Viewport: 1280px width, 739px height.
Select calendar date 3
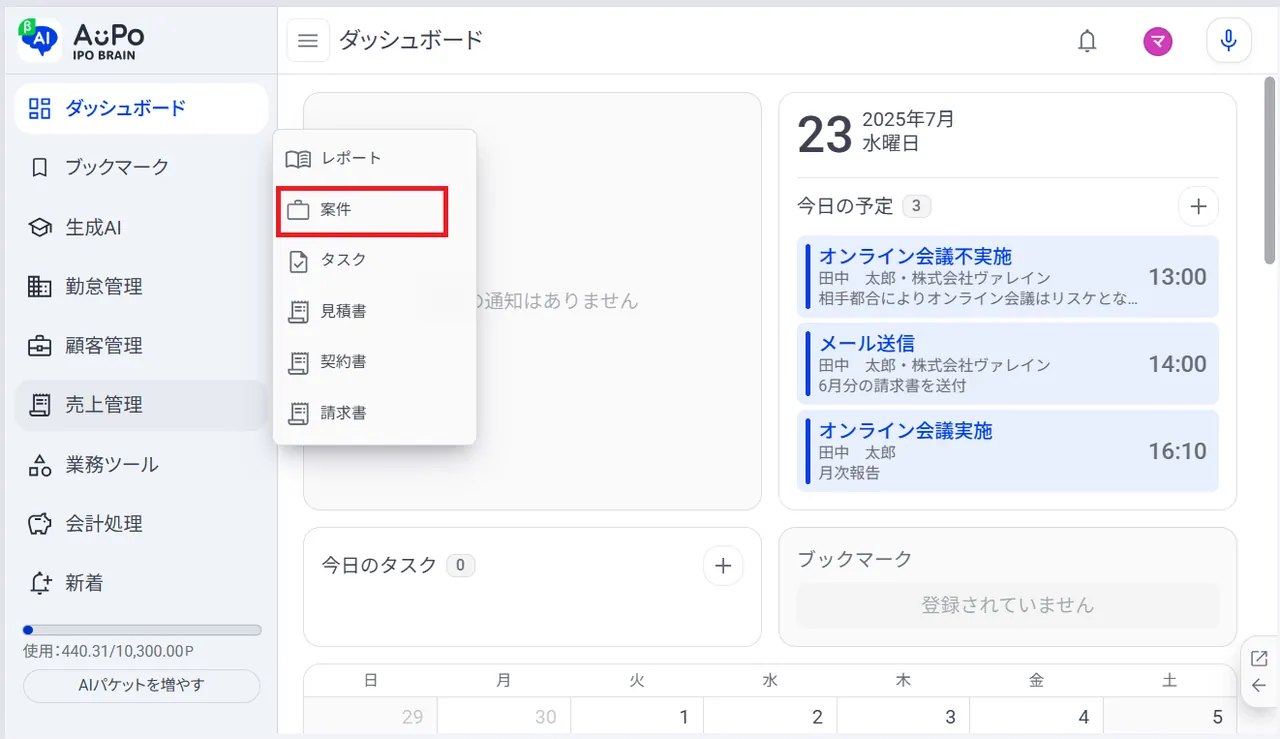[903, 716]
